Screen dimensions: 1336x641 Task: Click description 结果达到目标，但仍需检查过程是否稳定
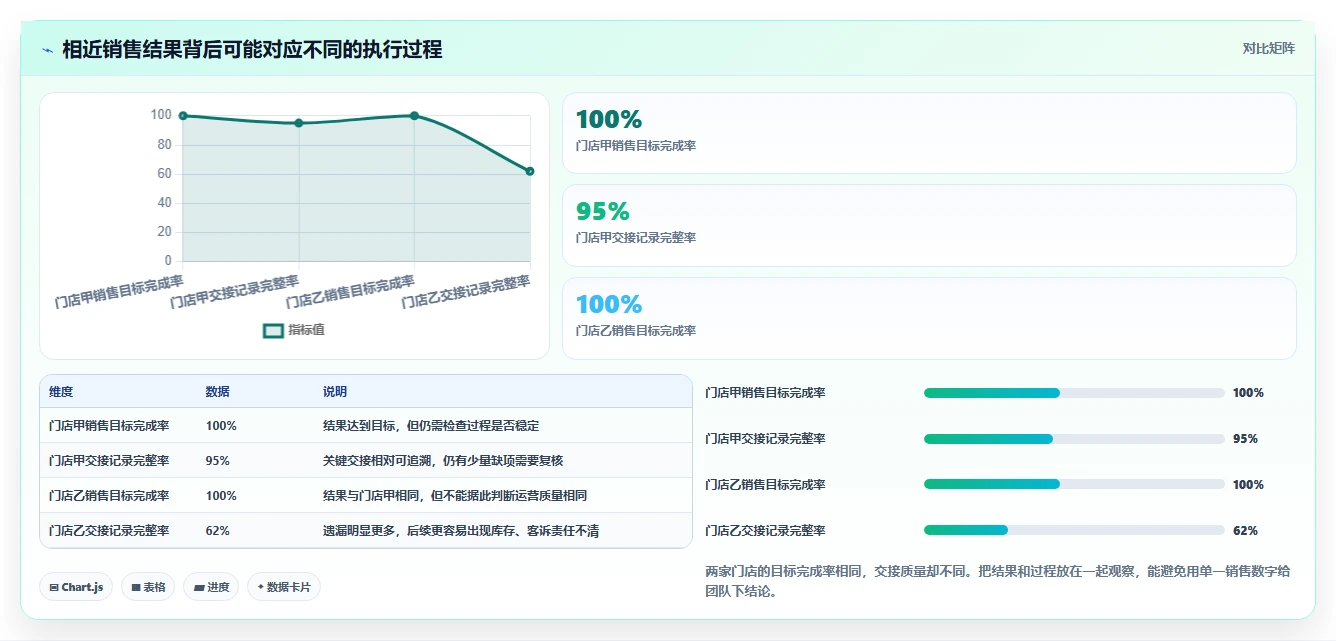click(x=431, y=426)
